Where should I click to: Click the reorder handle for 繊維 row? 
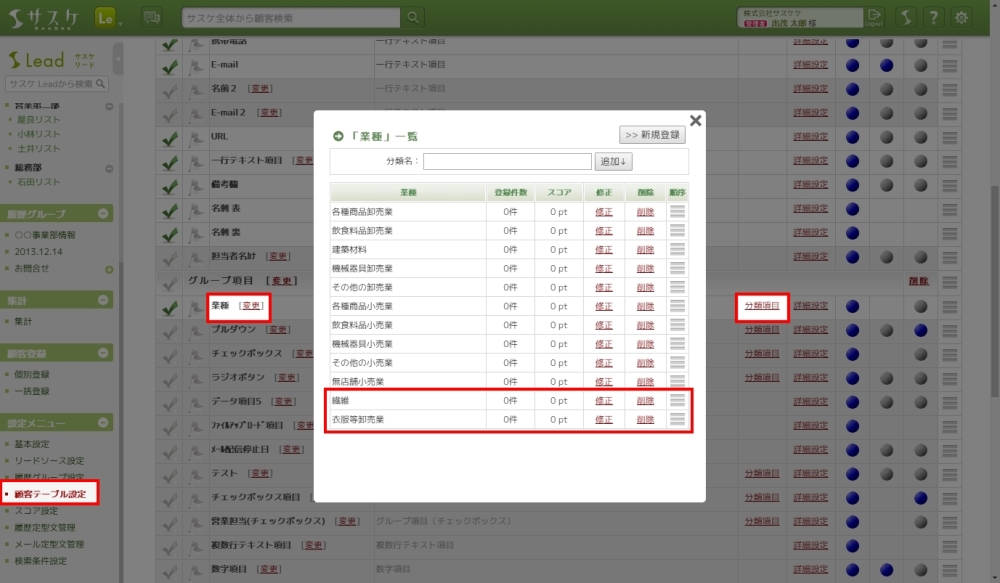coord(677,401)
